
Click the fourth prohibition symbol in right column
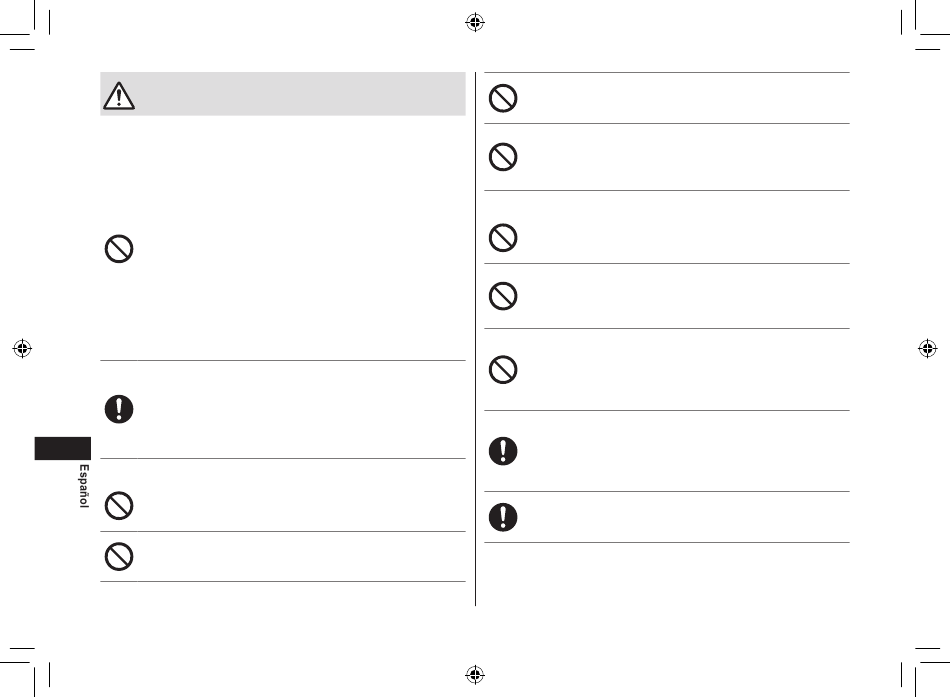[503, 296]
